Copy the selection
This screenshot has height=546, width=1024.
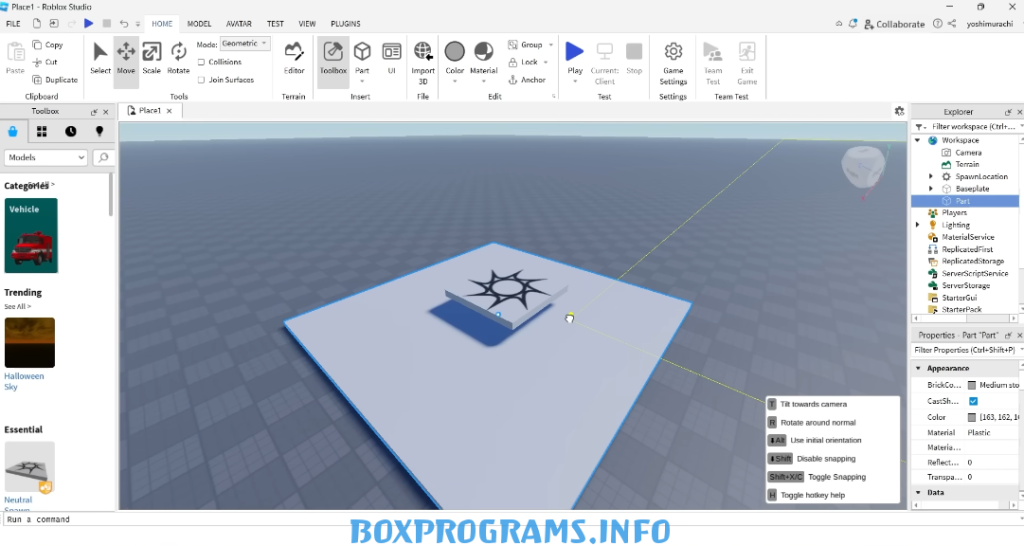48,45
